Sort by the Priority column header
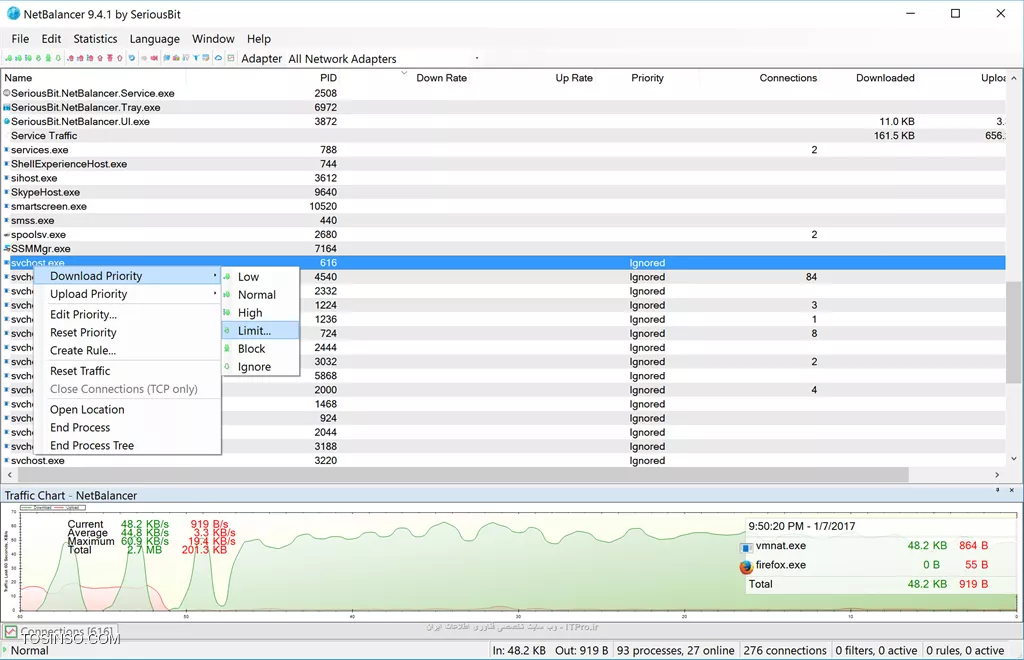Viewport: 1024px width, 660px height. [x=647, y=78]
